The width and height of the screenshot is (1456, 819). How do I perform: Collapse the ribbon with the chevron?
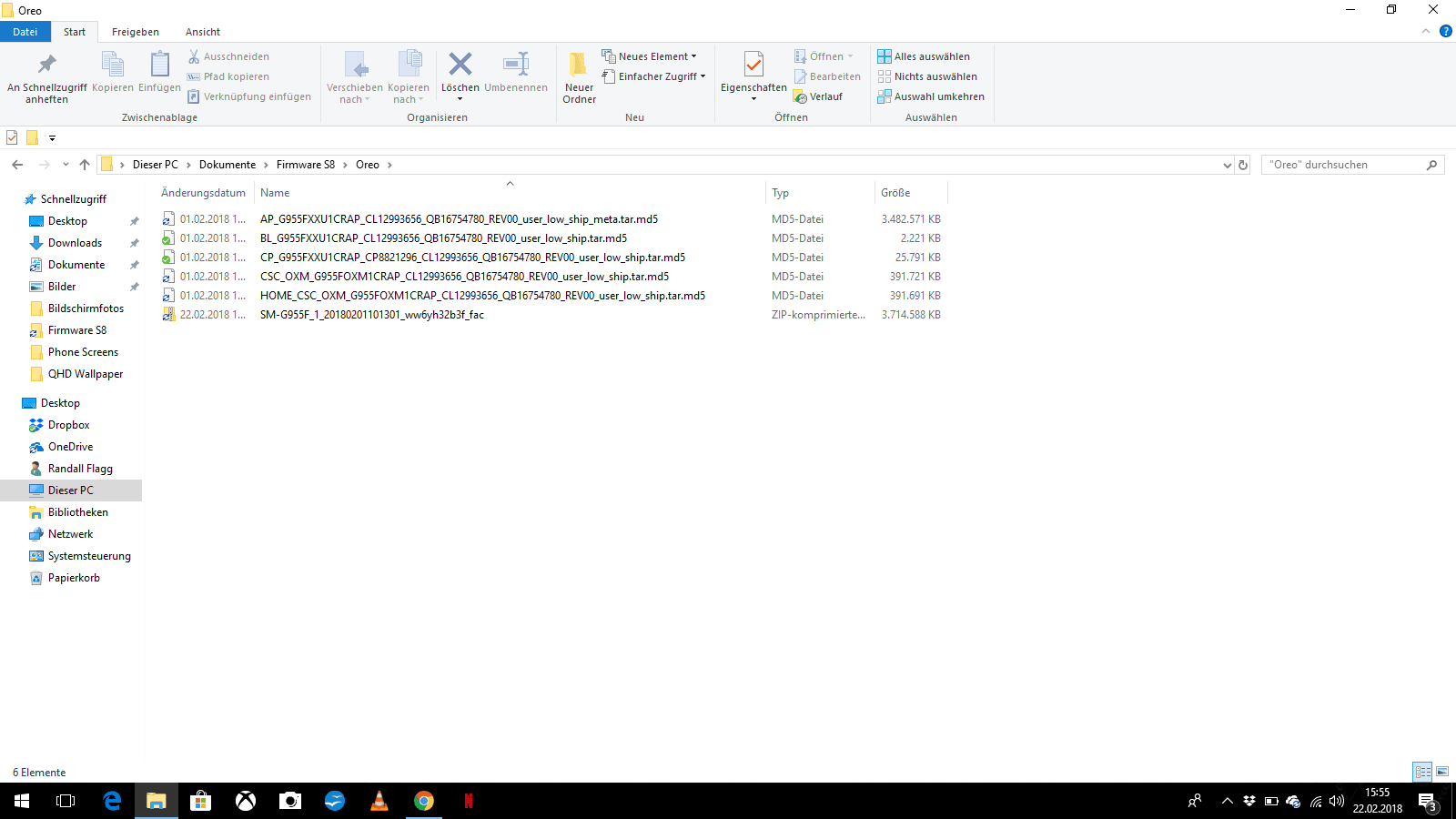(1426, 31)
